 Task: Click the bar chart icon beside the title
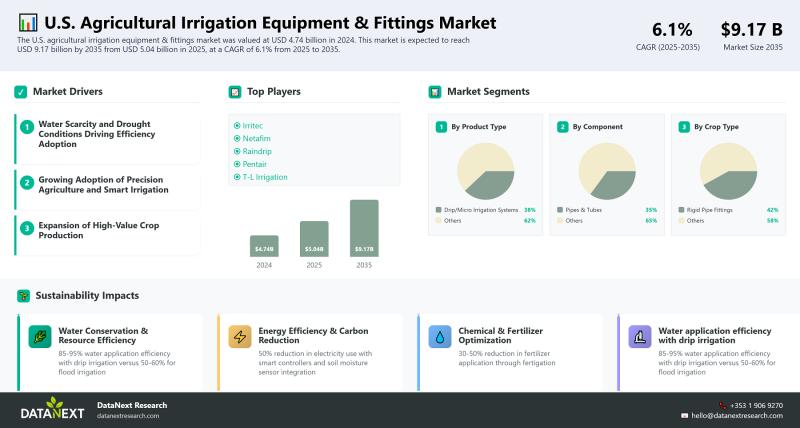pyautogui.click(x=28, y=22)
